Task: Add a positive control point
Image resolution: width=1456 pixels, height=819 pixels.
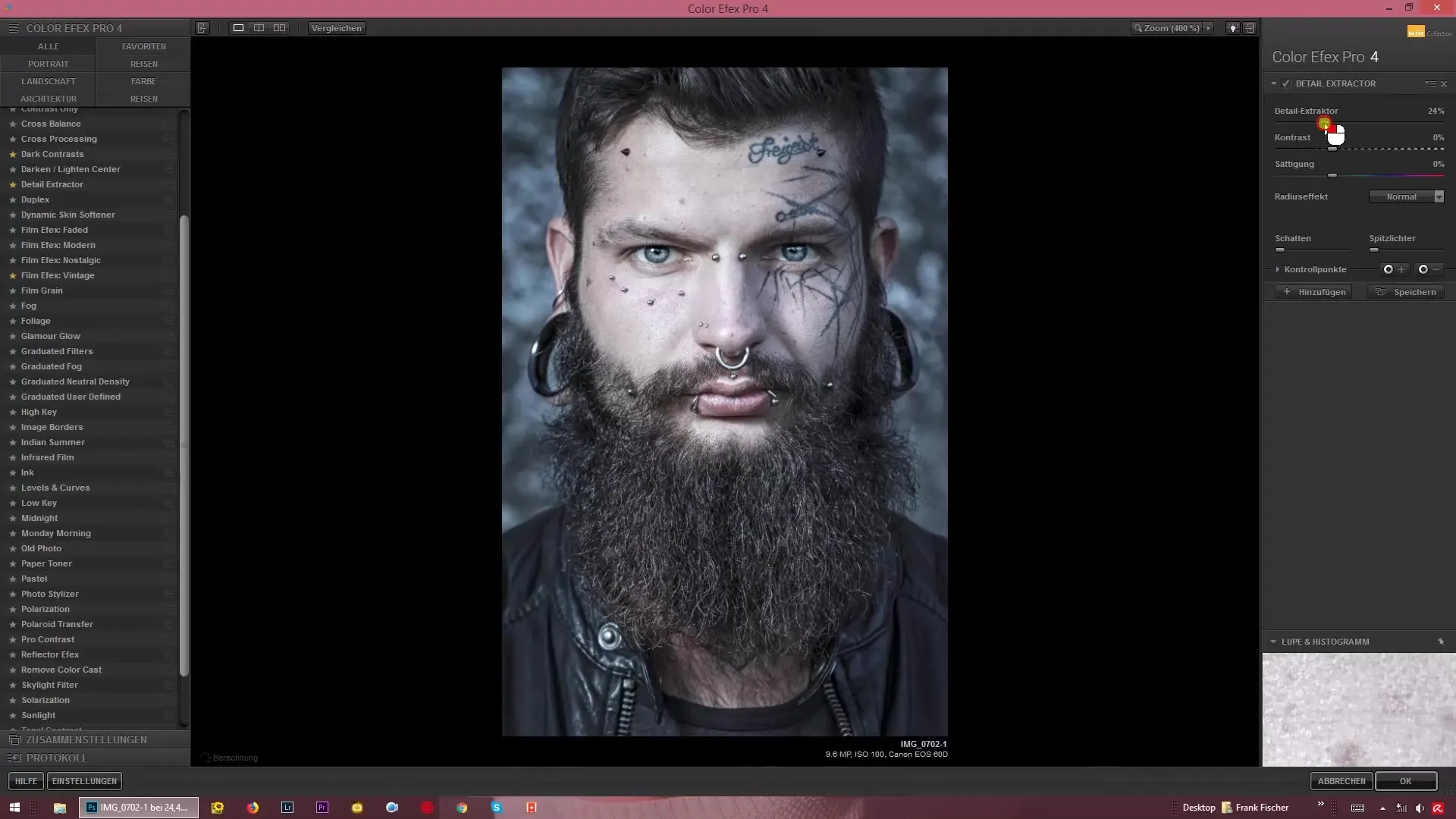Action: 1394,269
